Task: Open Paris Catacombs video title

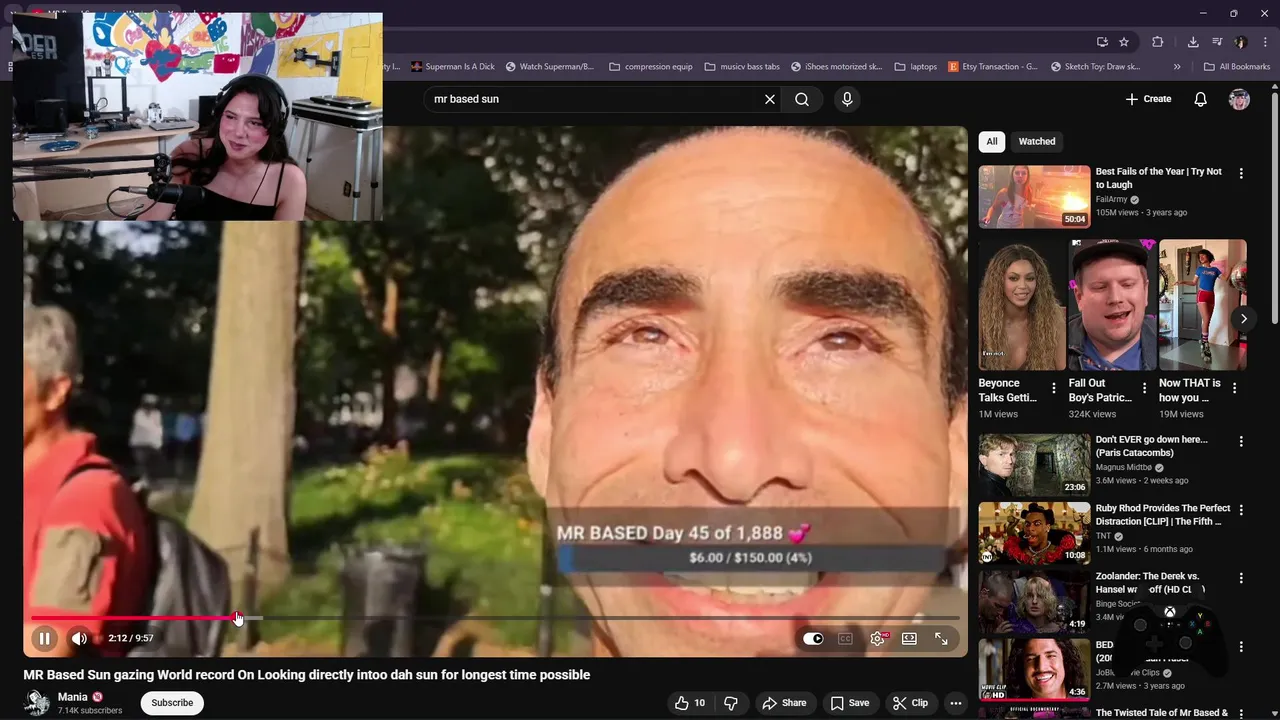Action: [1151, 446]
